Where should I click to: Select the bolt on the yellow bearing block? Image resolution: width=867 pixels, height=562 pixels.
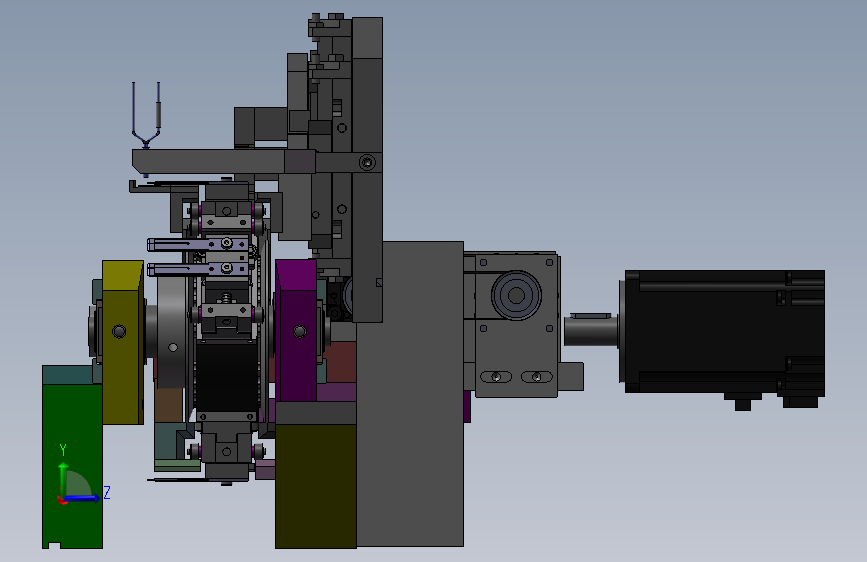119,331
